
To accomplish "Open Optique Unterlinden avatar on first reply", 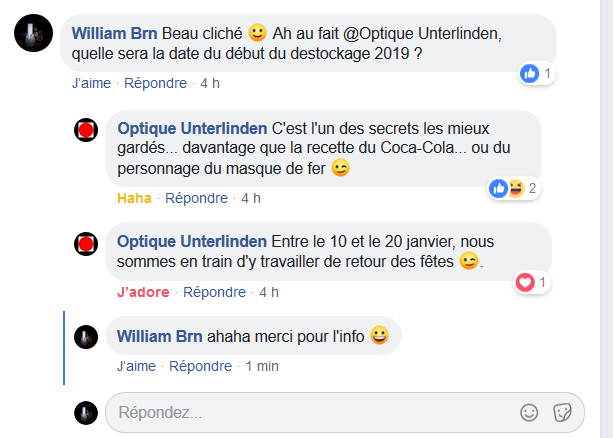I will 86,130.
